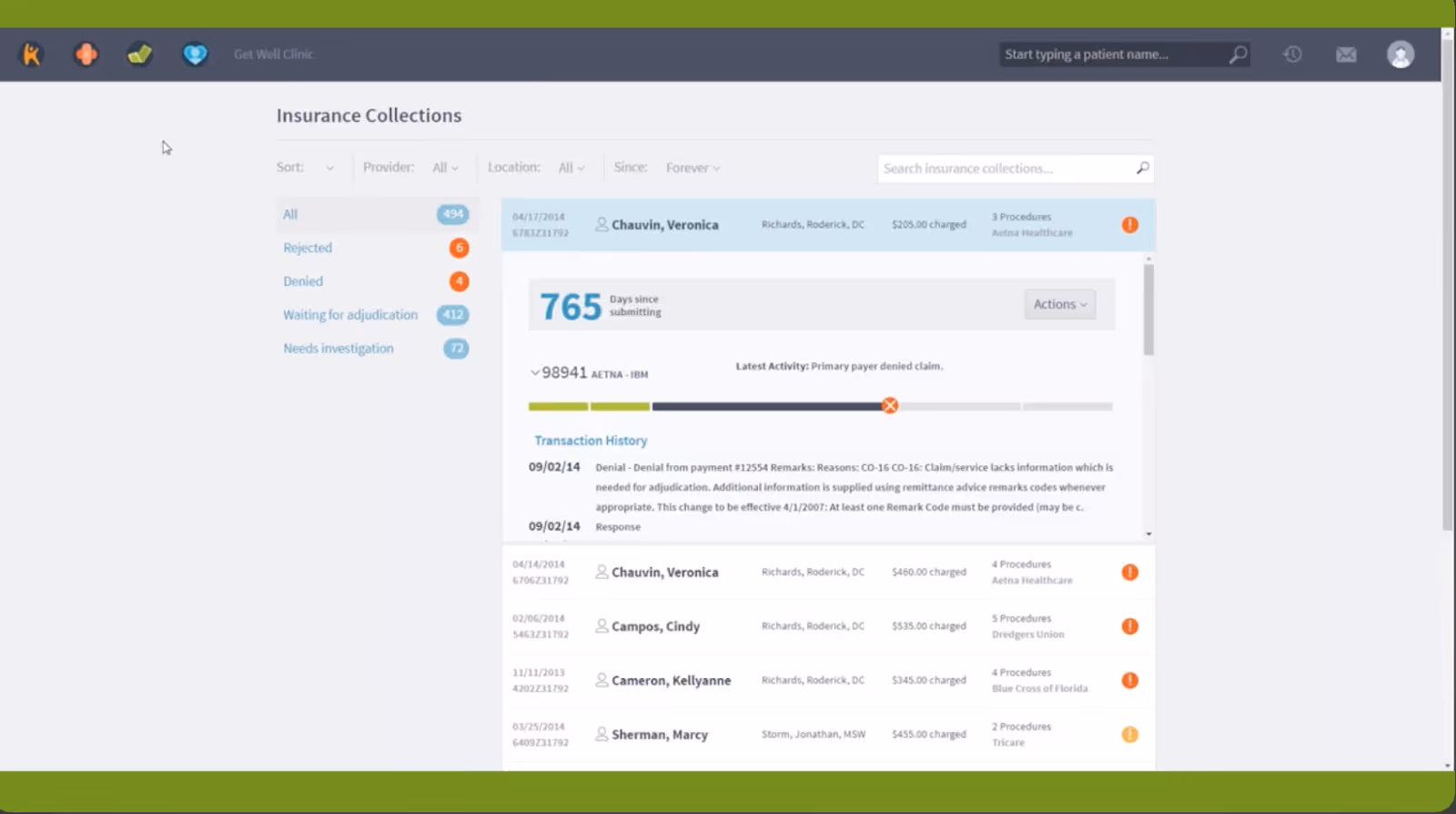Click yellow warning icon on Sherman, Marcy claim
This screenshot has width=1456, height=814.
(1129, 734)
